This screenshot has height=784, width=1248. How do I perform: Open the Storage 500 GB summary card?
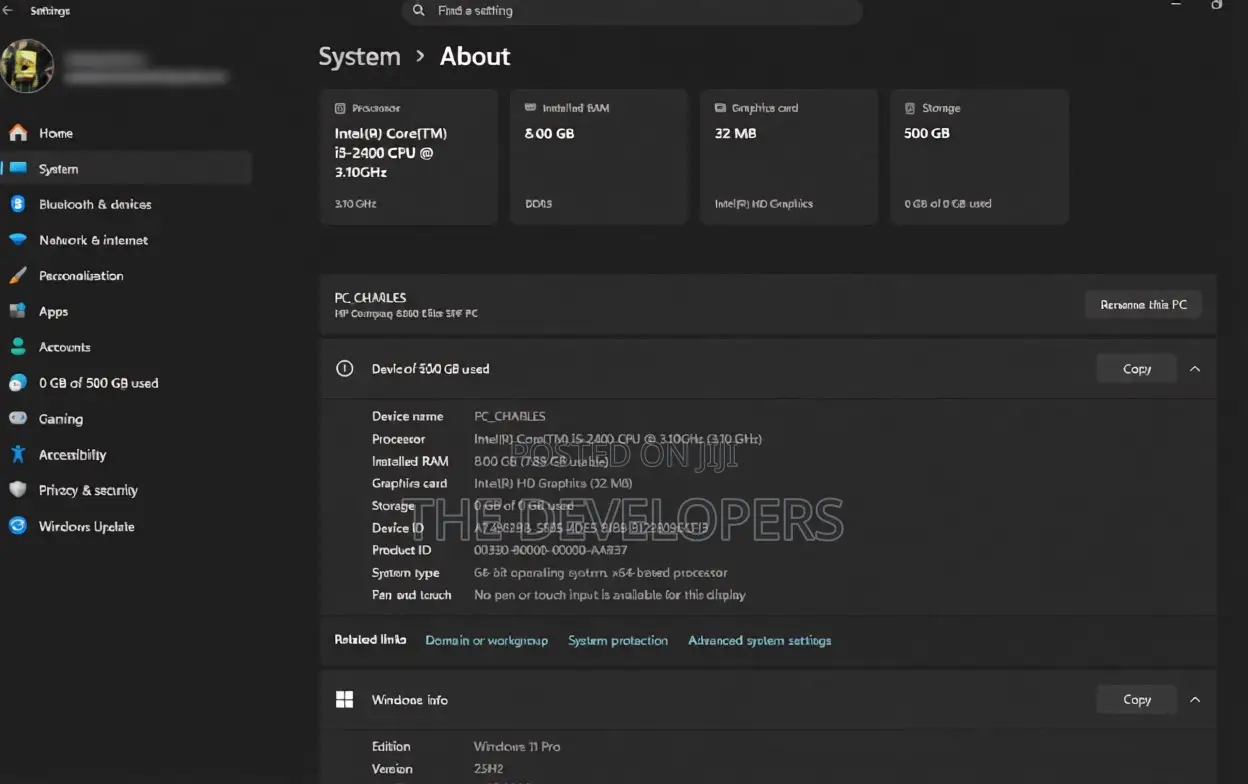tap(979, 157)
